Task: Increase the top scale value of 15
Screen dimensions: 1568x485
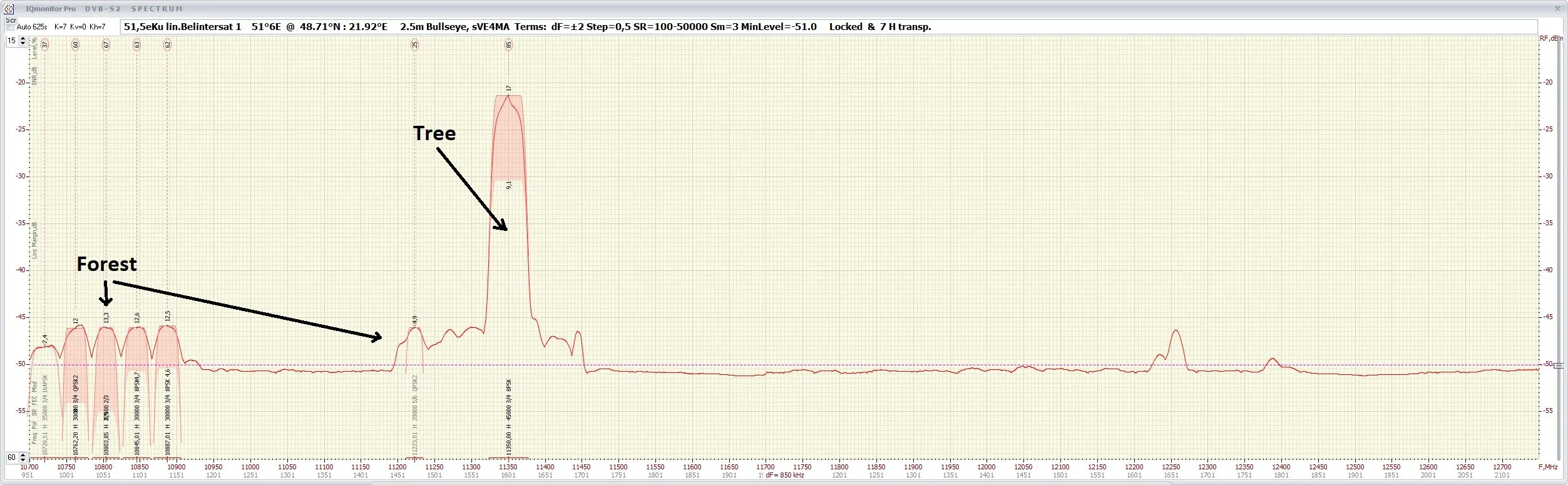Action: [23, 38]
